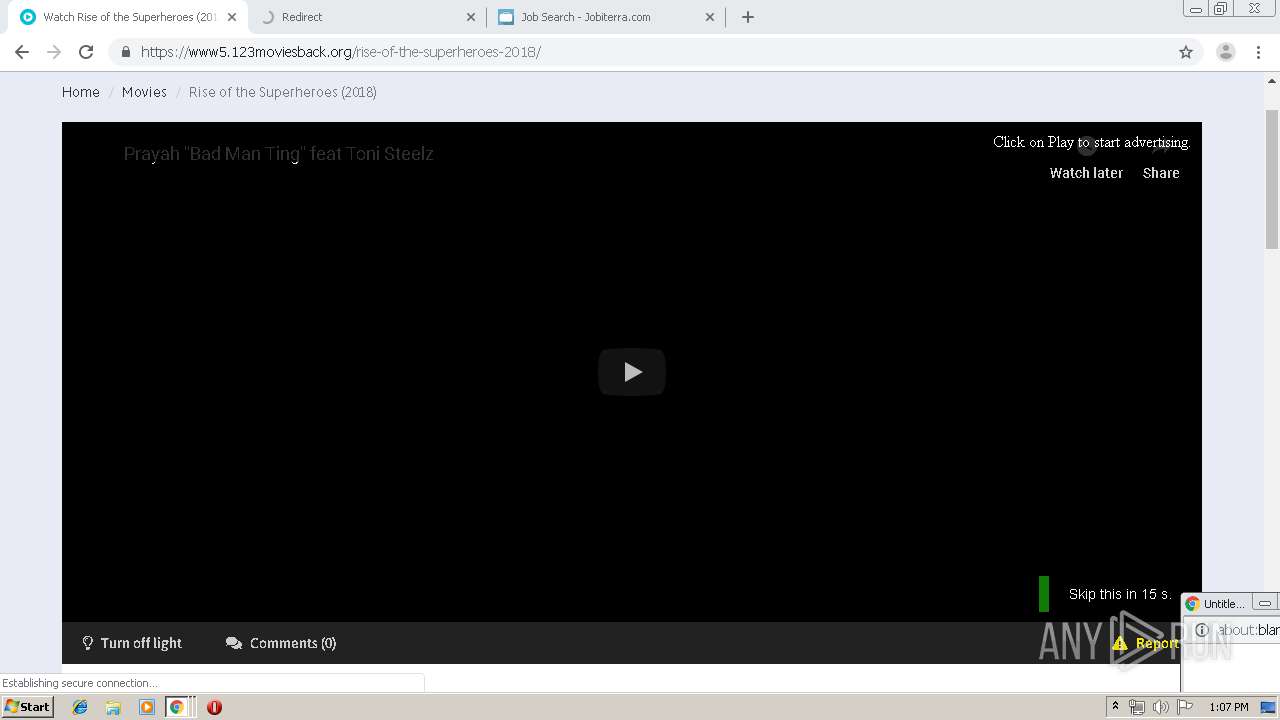This screenshot has width=1280, height=720.
Task: Show hidden system tray icons
Action: click(x=1115, y=707)
